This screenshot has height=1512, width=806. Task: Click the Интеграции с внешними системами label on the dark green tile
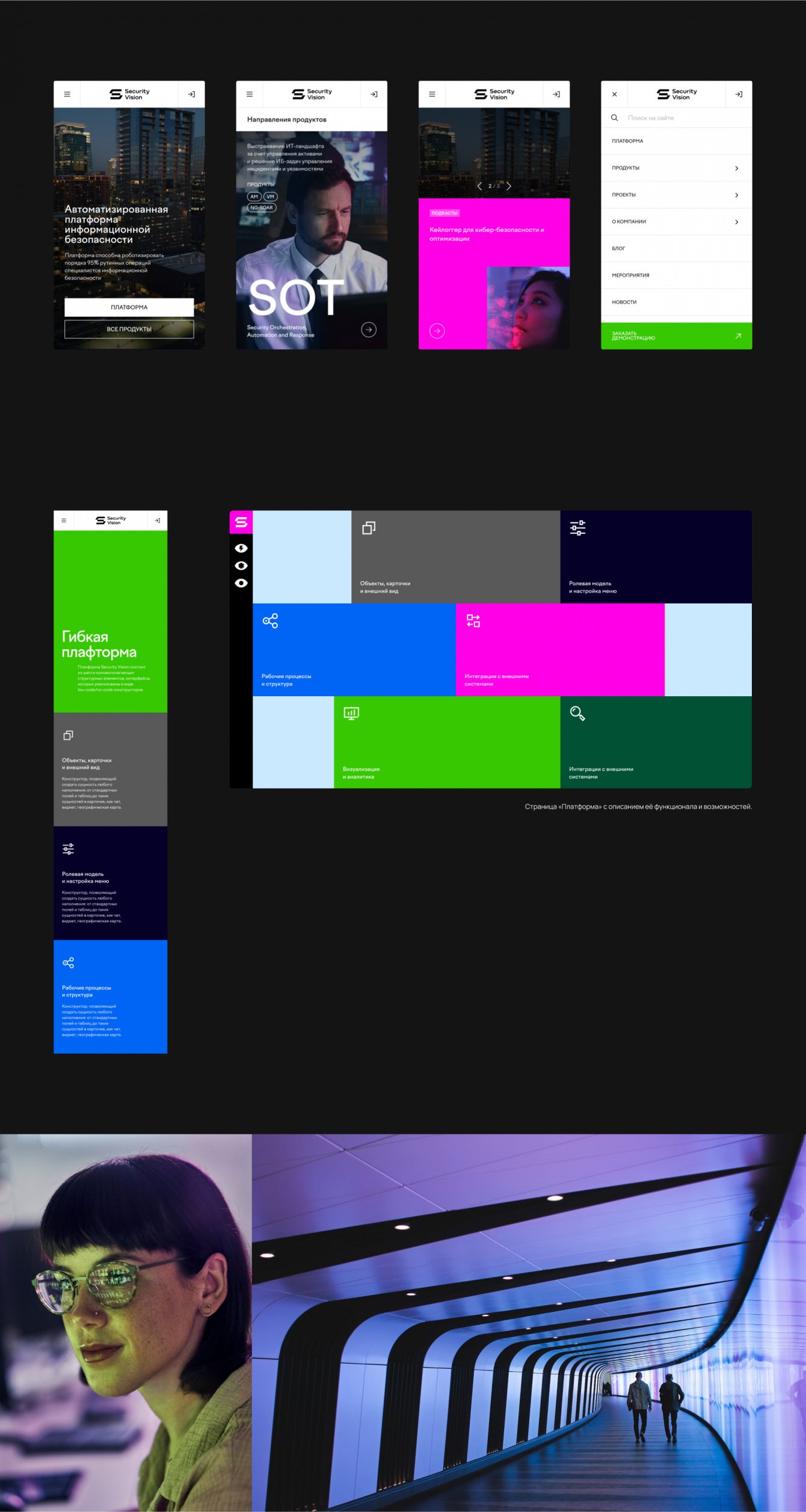pos(601,773)
